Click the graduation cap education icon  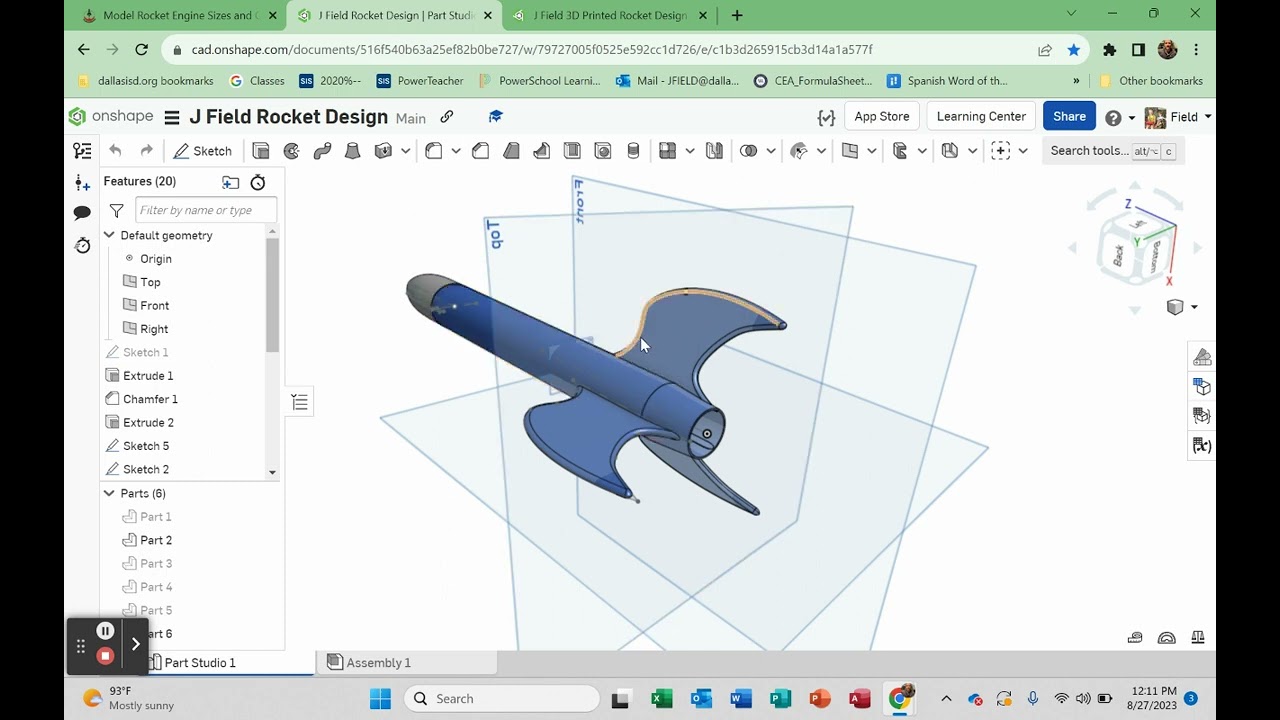(495, 117)
